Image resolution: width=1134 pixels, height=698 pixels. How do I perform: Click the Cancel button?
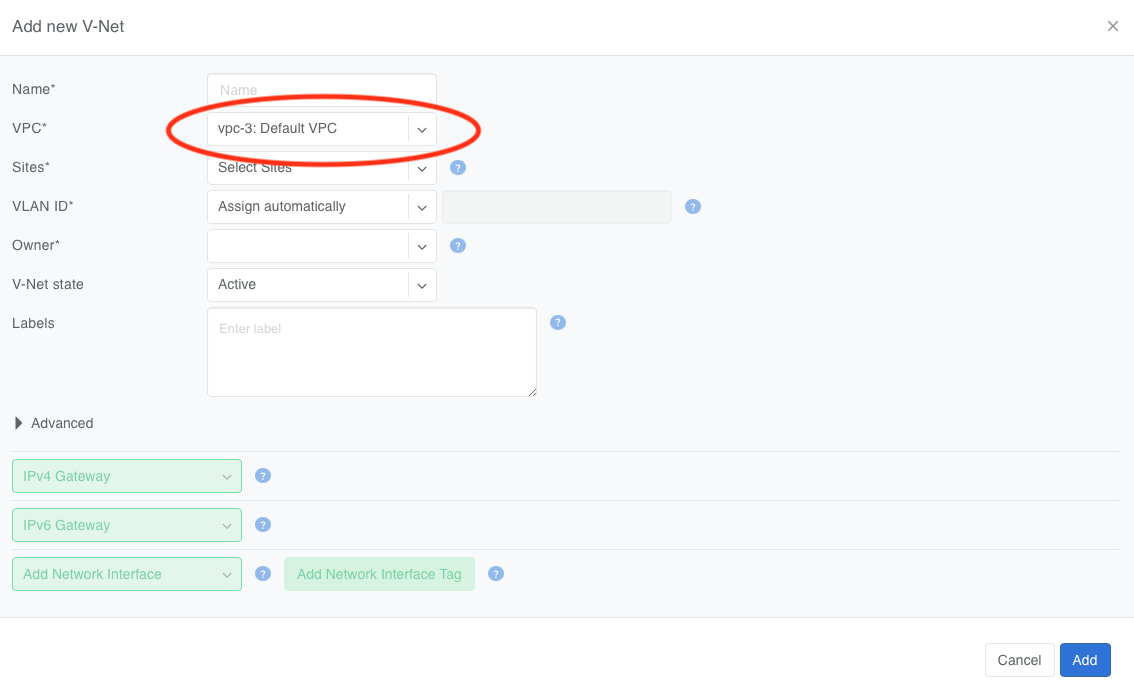(1019, 660)
